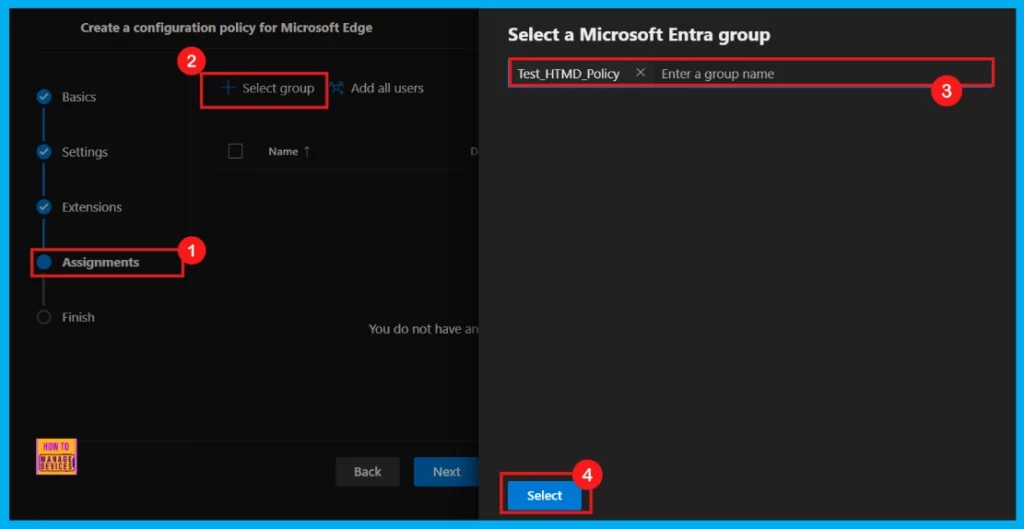Click the Add all users people icon
Viewport: 1024px width, 529px height.
click(336, 88)
